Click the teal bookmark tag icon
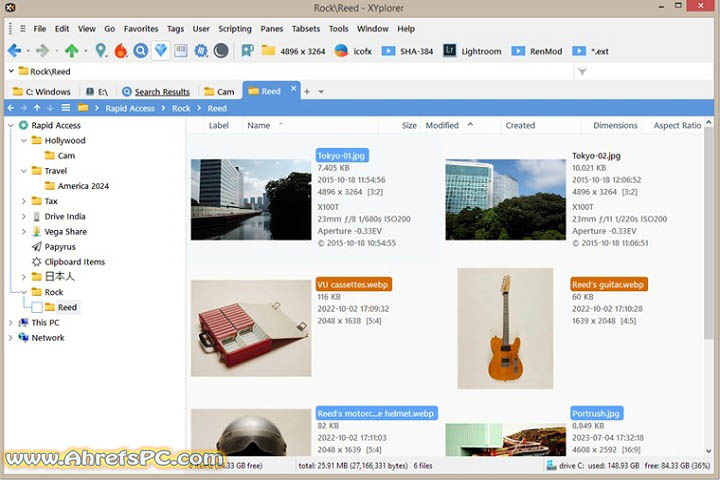This screenshot has width=720, height=480. click(x=248, y=51)
